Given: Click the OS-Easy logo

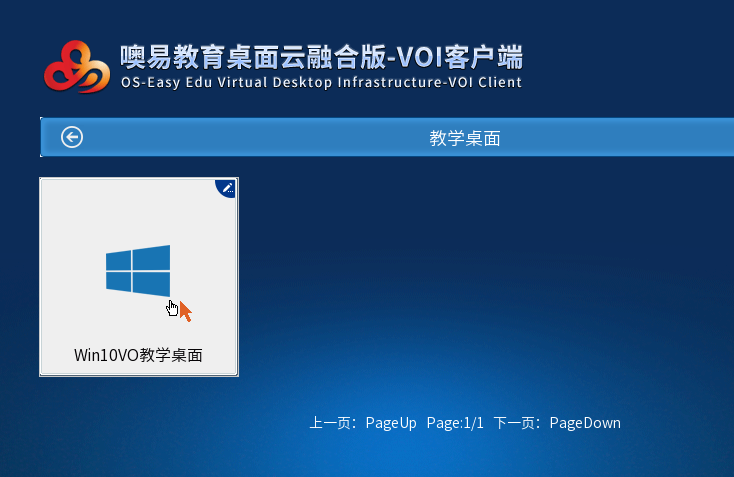Looking at the screenshot, I should [x=75, y=66].
